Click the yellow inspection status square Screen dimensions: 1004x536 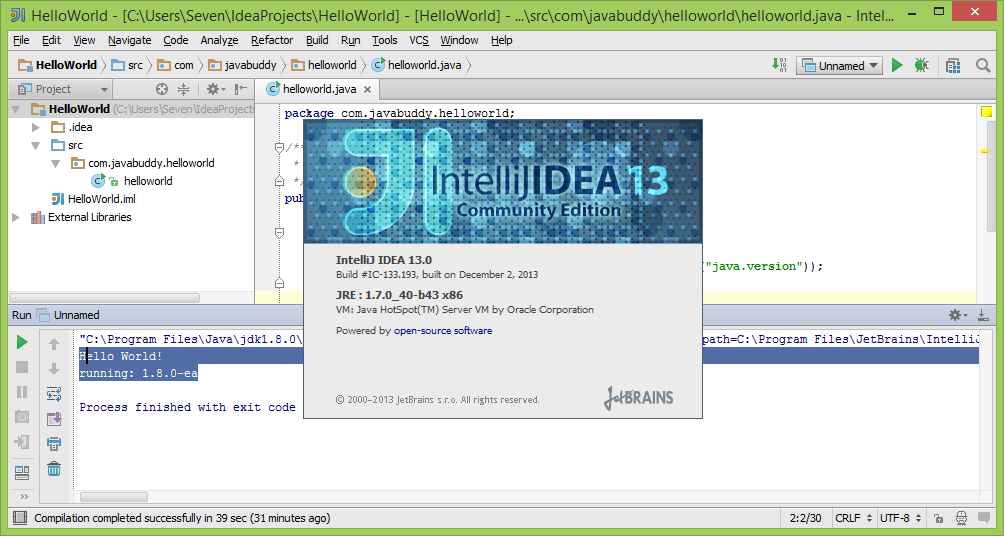pyautogui.click(x=986, y=112)
